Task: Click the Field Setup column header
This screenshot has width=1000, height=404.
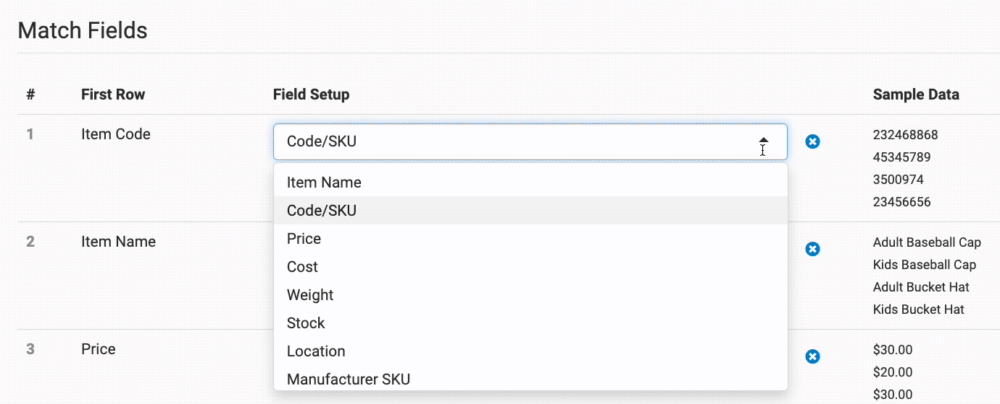Action: (x=311, y=94)
